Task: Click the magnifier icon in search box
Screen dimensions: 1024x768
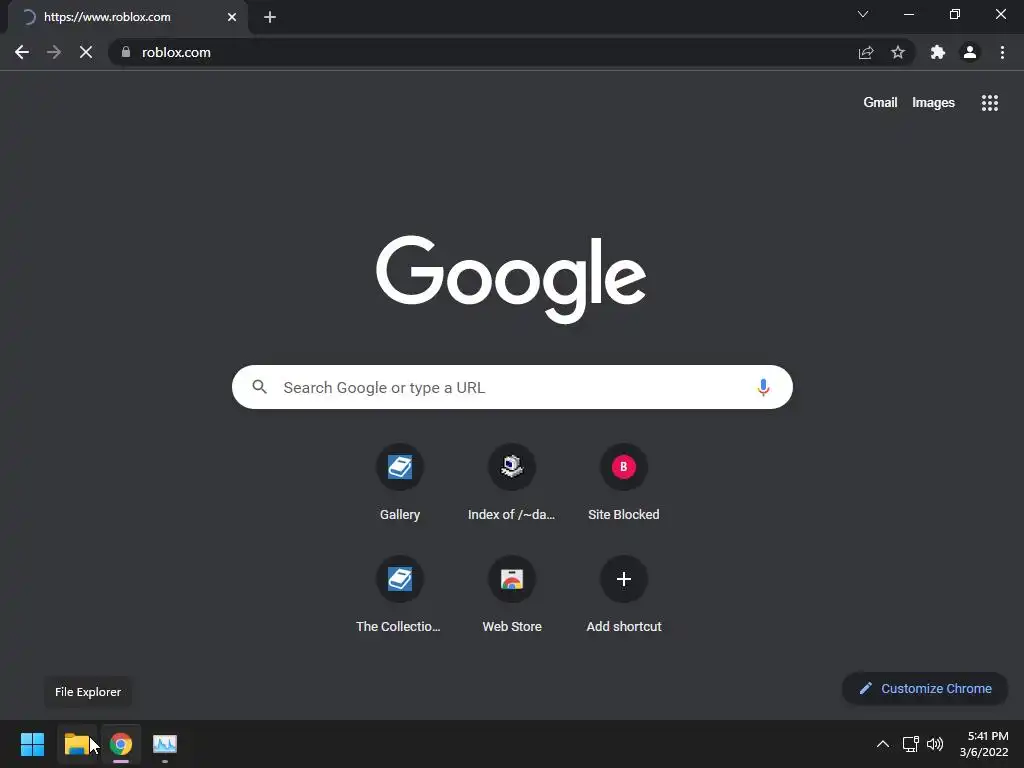Action: click(x=260, y=387)
